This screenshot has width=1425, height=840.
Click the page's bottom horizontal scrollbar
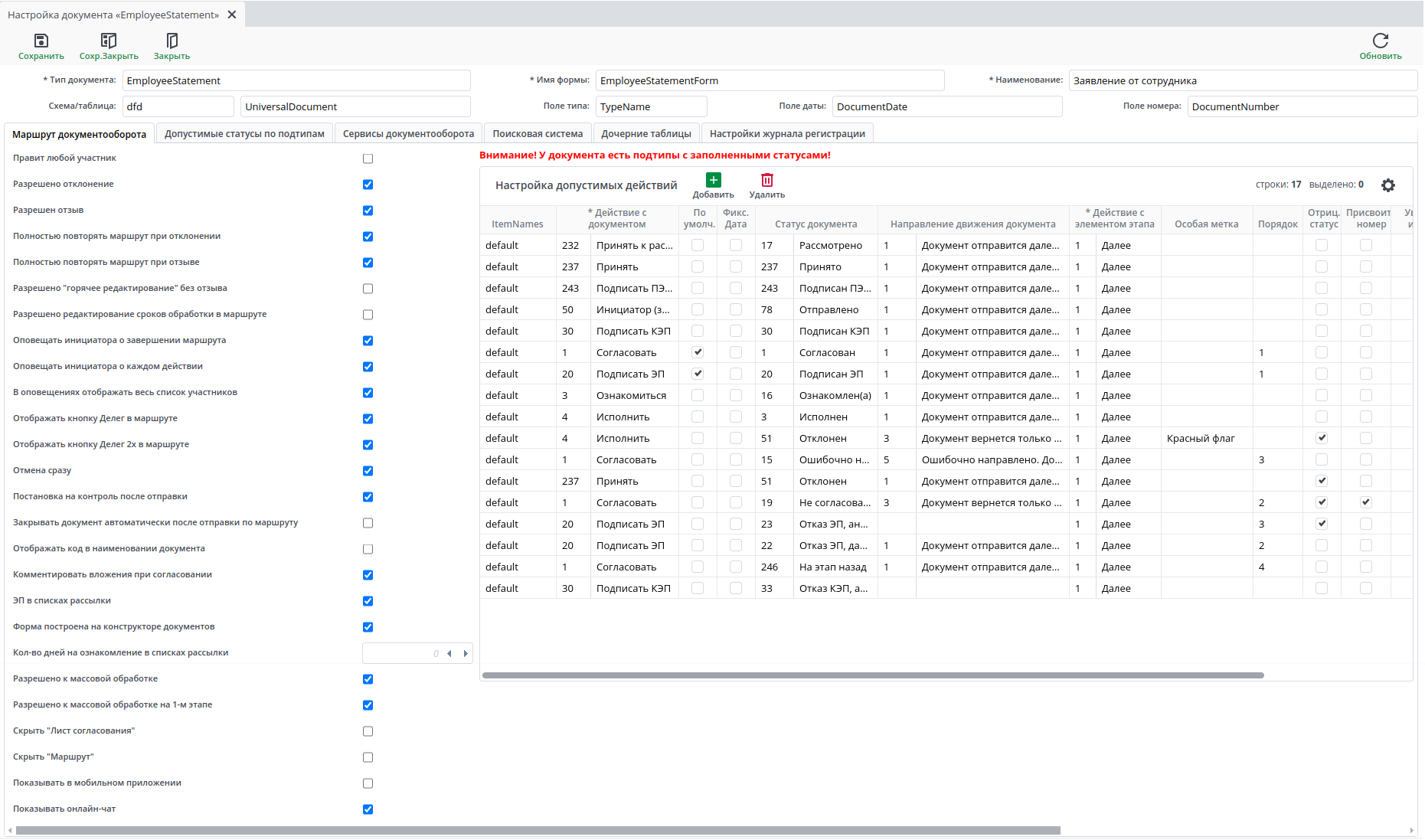point(538,830)
